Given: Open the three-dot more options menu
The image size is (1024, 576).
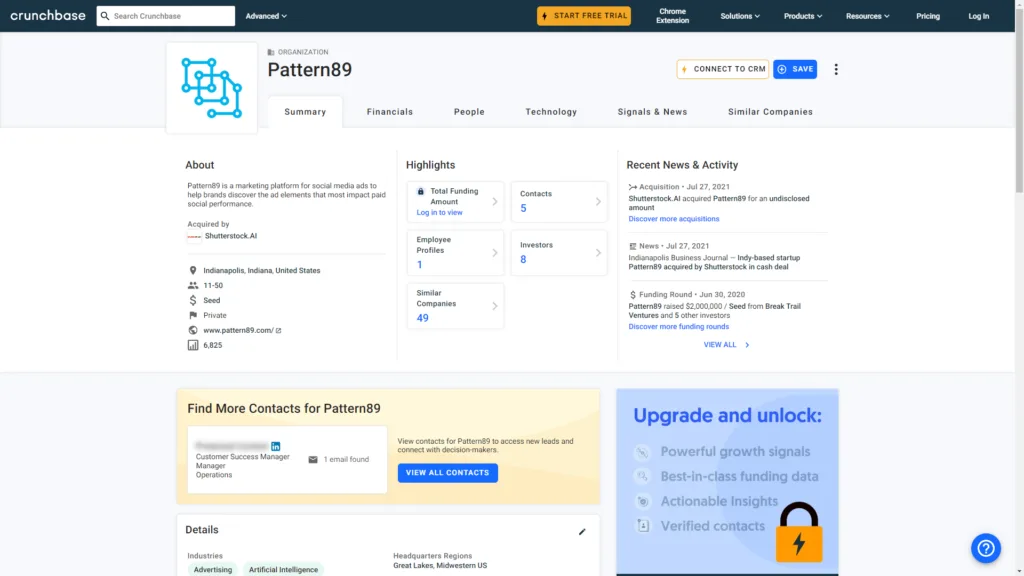Looking at the screenshot, I should click(836, 69).
